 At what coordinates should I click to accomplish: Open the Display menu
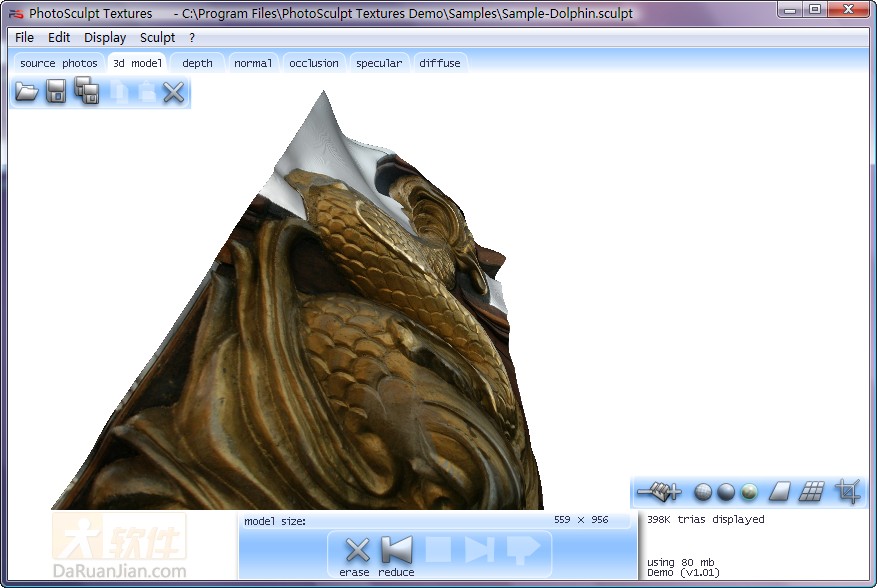(x=105, y=37)
